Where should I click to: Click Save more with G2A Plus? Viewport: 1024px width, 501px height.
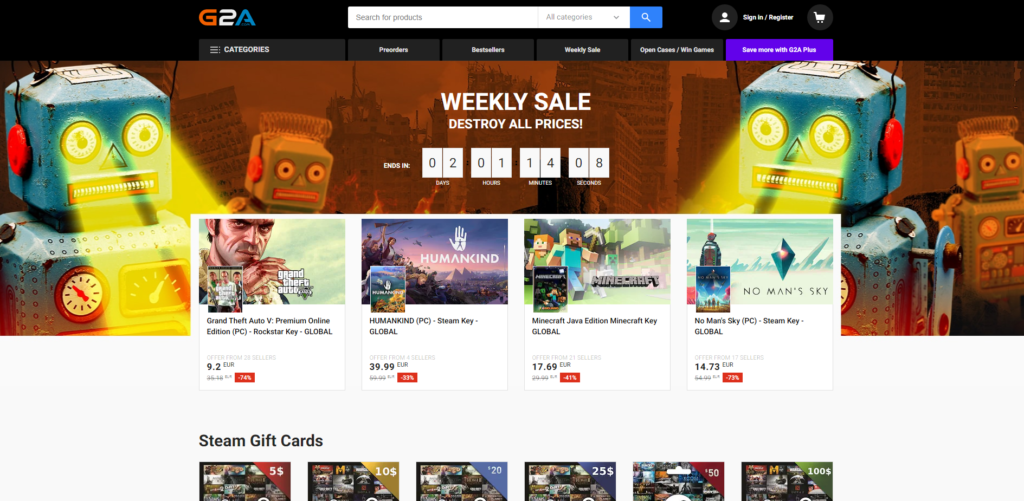779,50
